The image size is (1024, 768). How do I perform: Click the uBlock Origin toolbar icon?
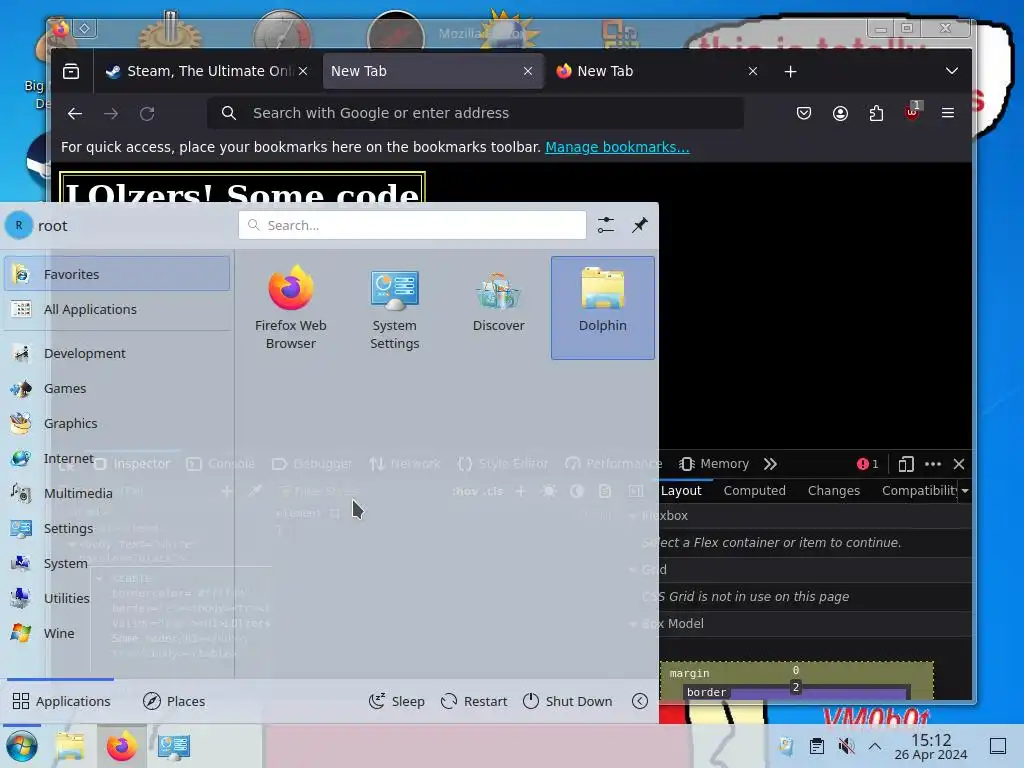(912, 112)
